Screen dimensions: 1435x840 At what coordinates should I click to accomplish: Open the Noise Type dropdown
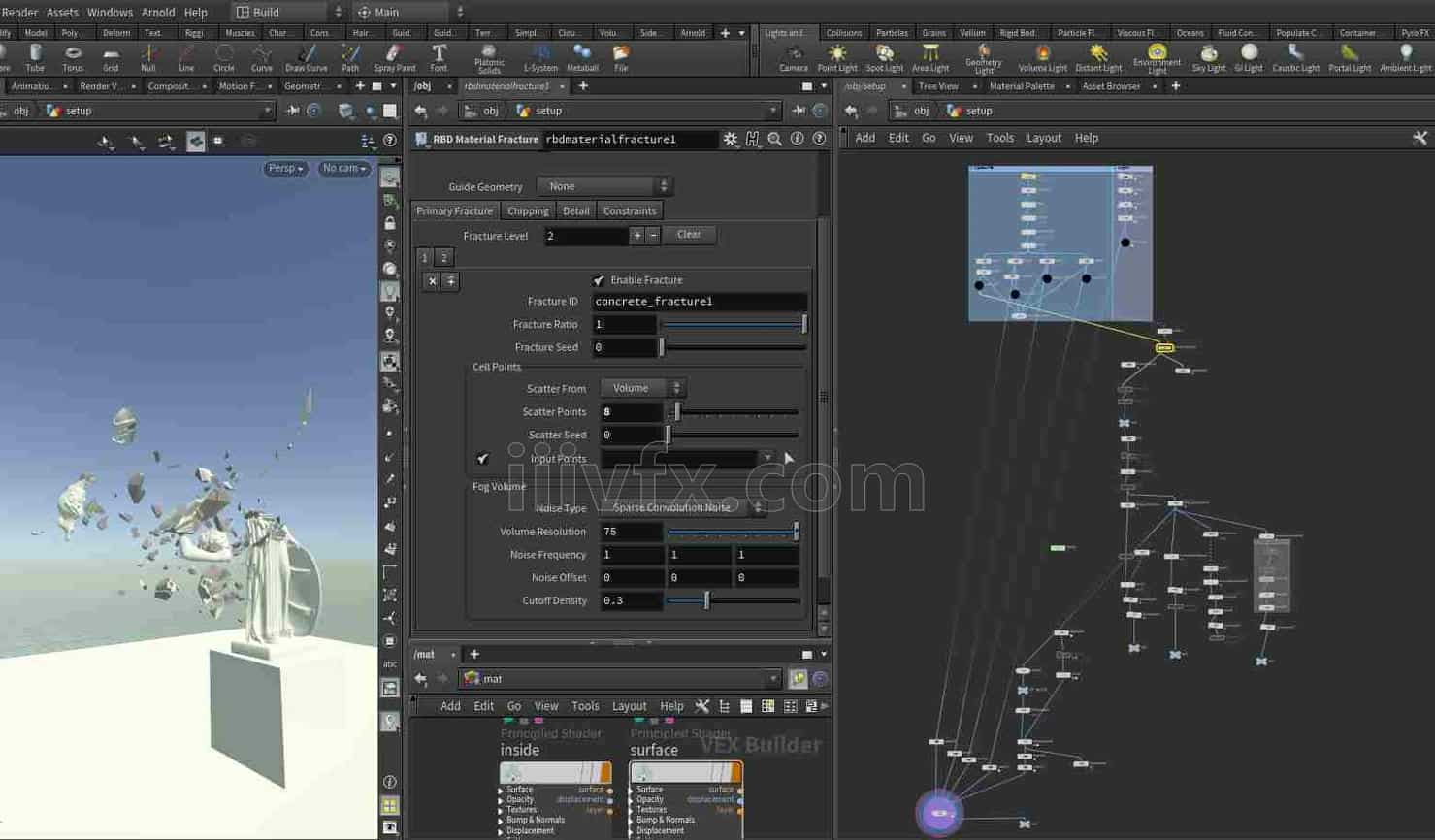[x=683, y=507]
